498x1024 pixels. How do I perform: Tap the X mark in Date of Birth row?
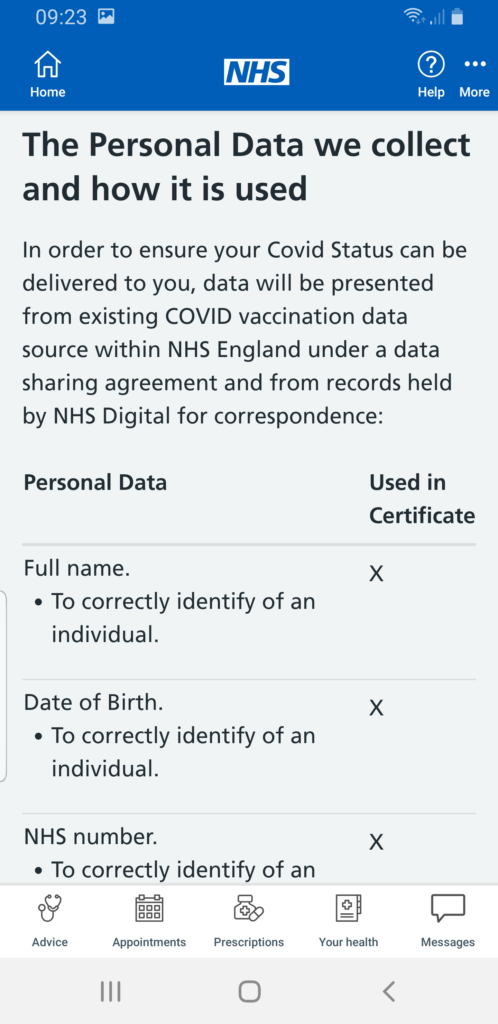376,708
